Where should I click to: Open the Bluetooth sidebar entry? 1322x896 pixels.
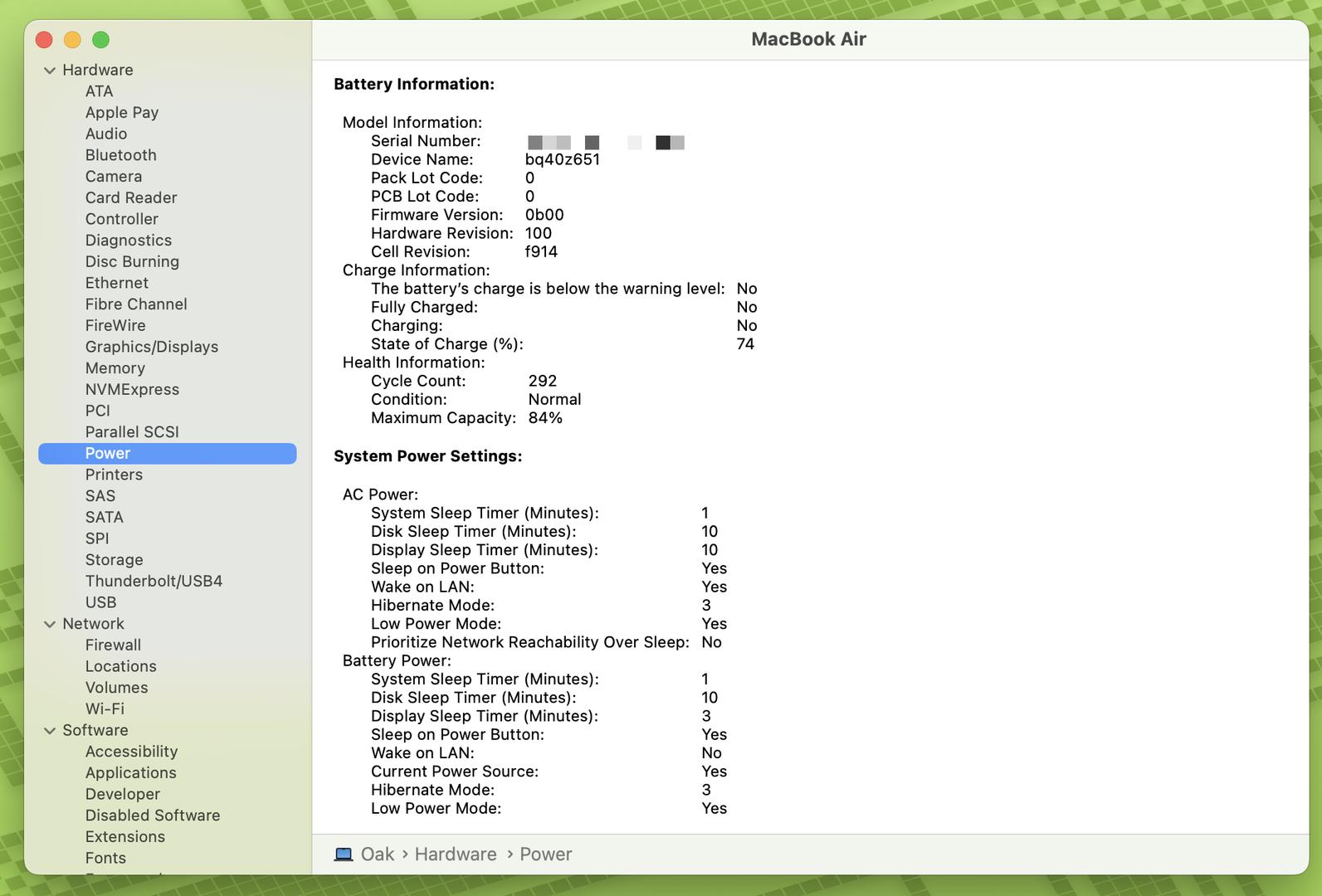(120, 155)
